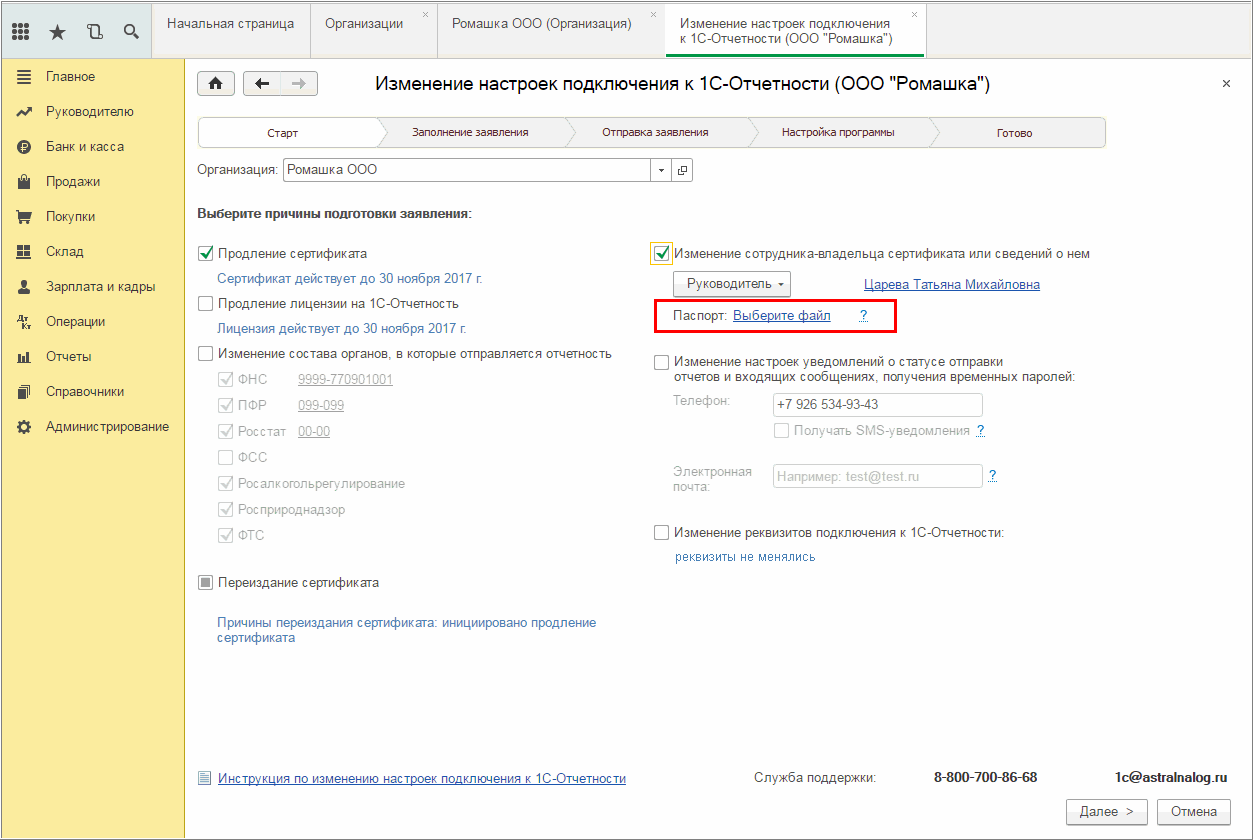Click the Банк и касса ruble icon

(25, 147)
